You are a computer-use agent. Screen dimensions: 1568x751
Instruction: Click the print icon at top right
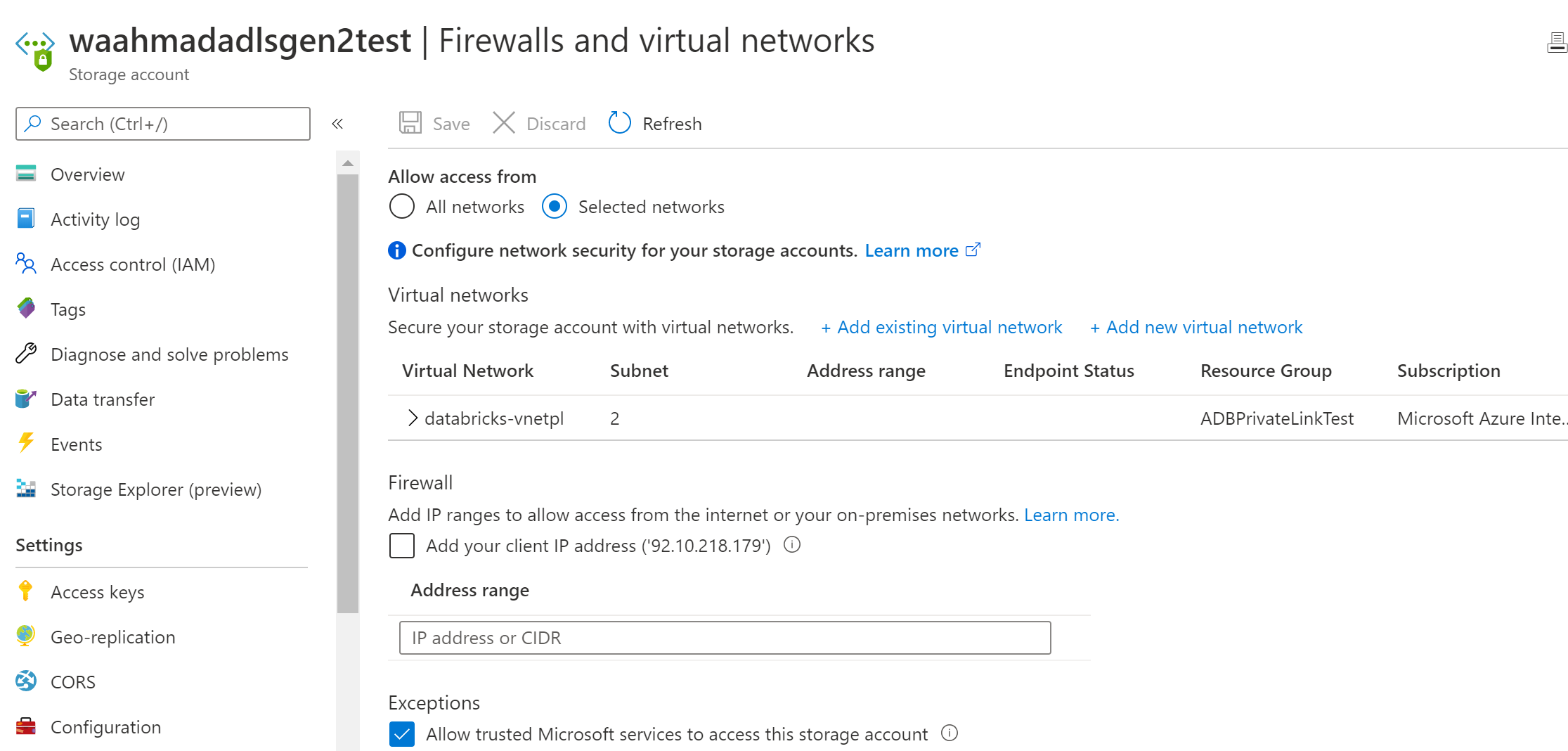pos(1557,42)
